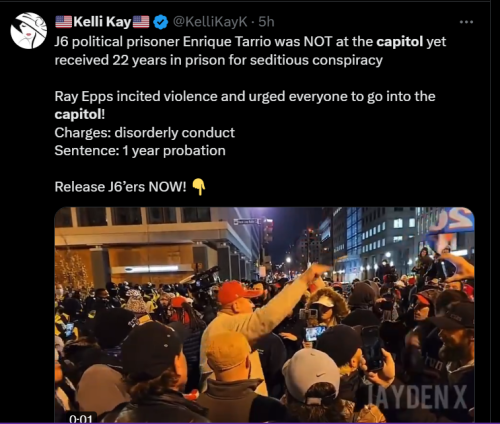This screenshot has height=424, width=500.
Task: Play the embedded night crowd video
Action: (264, 315)
